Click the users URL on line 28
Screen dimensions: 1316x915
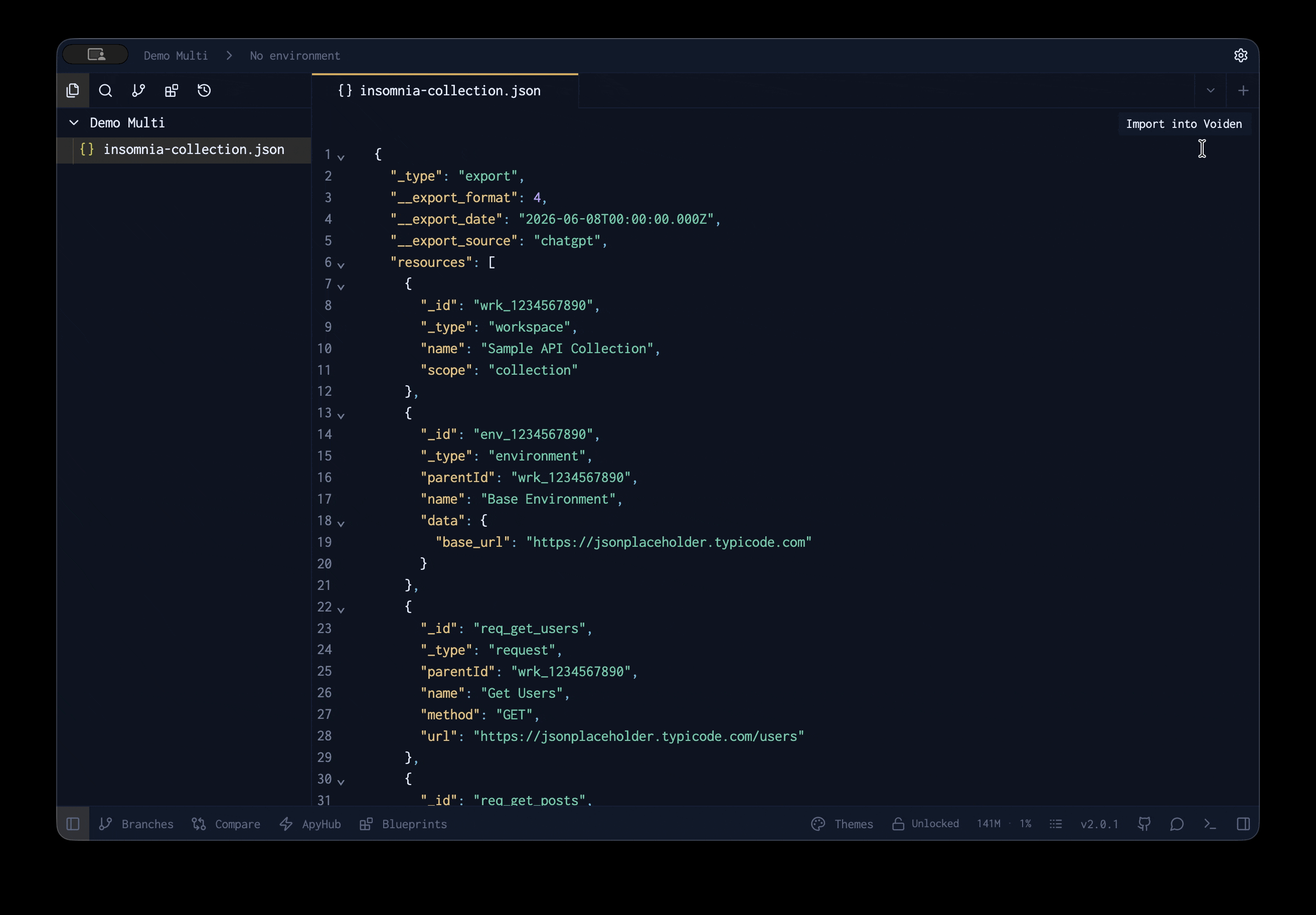638,736
